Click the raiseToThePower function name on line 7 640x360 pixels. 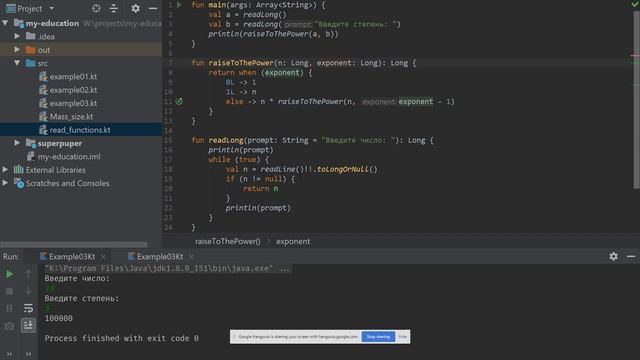(x=241, y=63)
